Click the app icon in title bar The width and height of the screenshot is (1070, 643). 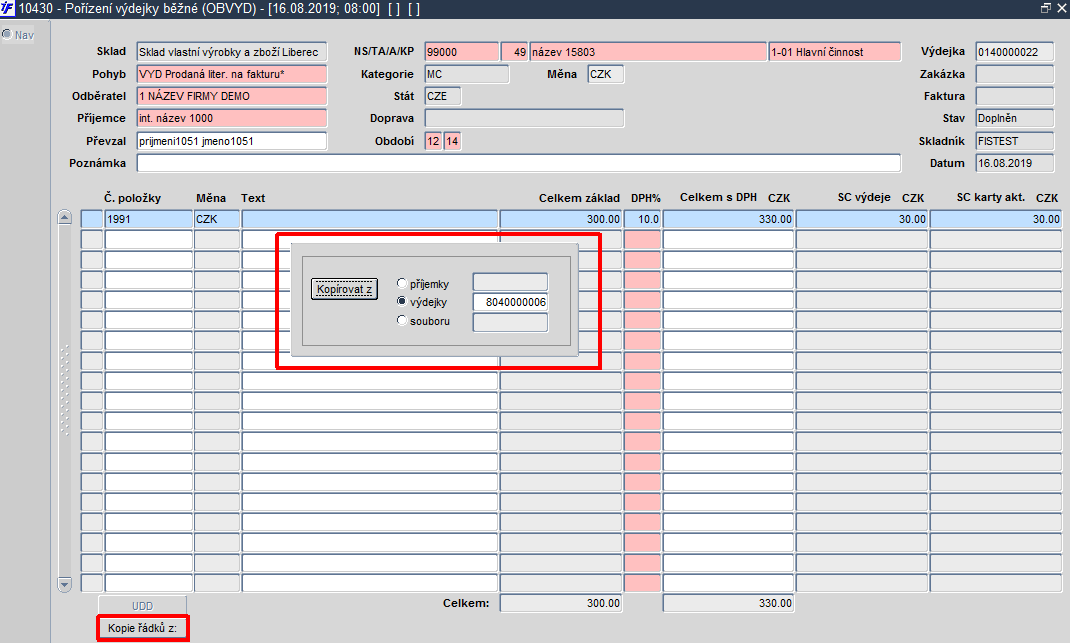(8, 8)
